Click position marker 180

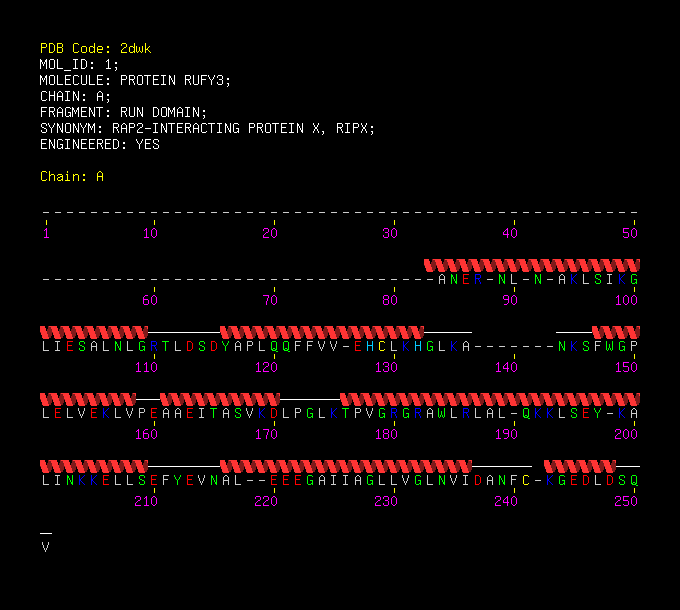pyautogui.click(x=386, y=434)
